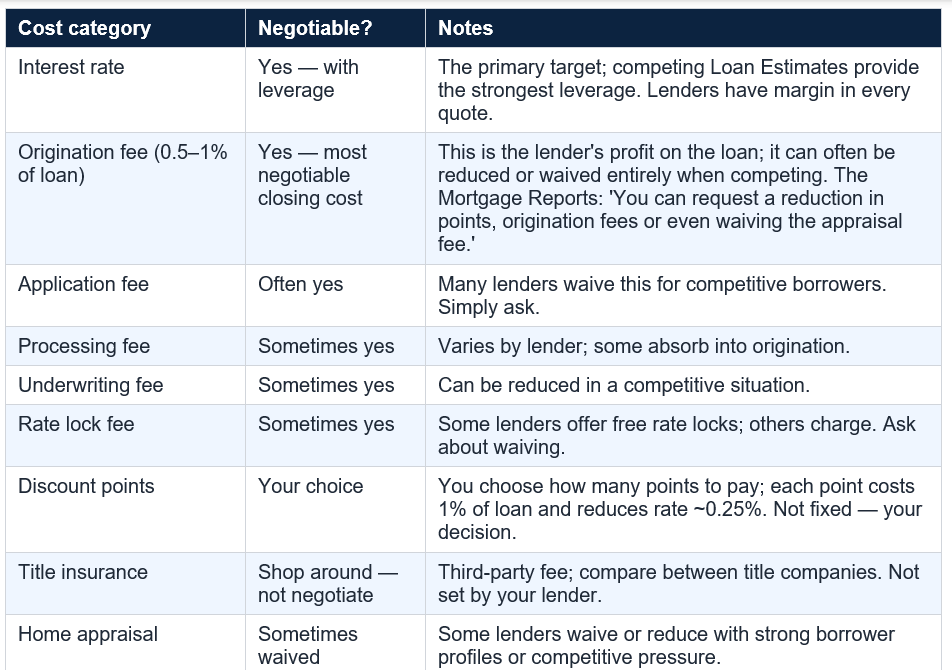952x670 pixels.
Task: Select the 'Underwriting fee' cell
Action: (126, 385)
